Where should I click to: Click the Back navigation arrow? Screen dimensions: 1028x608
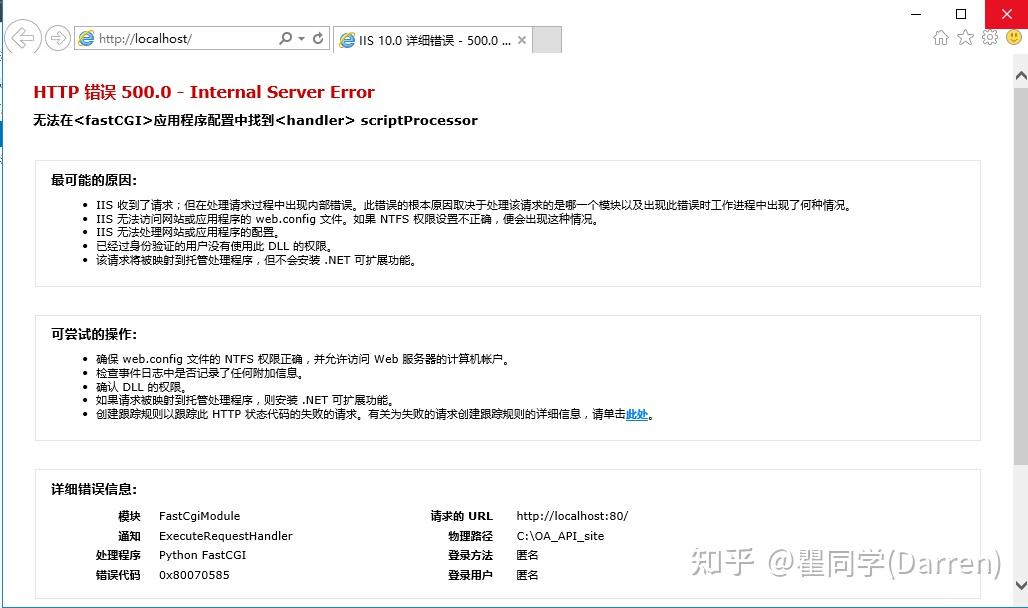coord(22,37)
